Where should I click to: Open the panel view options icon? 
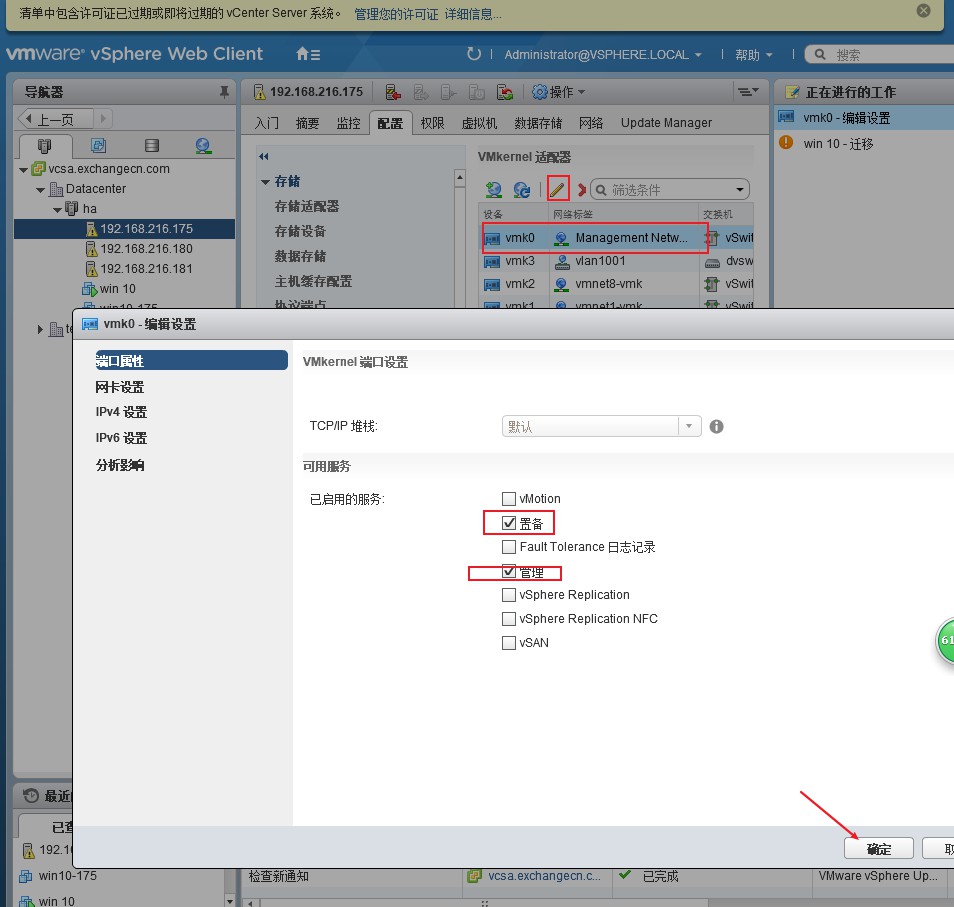click(x=748, y=92)
